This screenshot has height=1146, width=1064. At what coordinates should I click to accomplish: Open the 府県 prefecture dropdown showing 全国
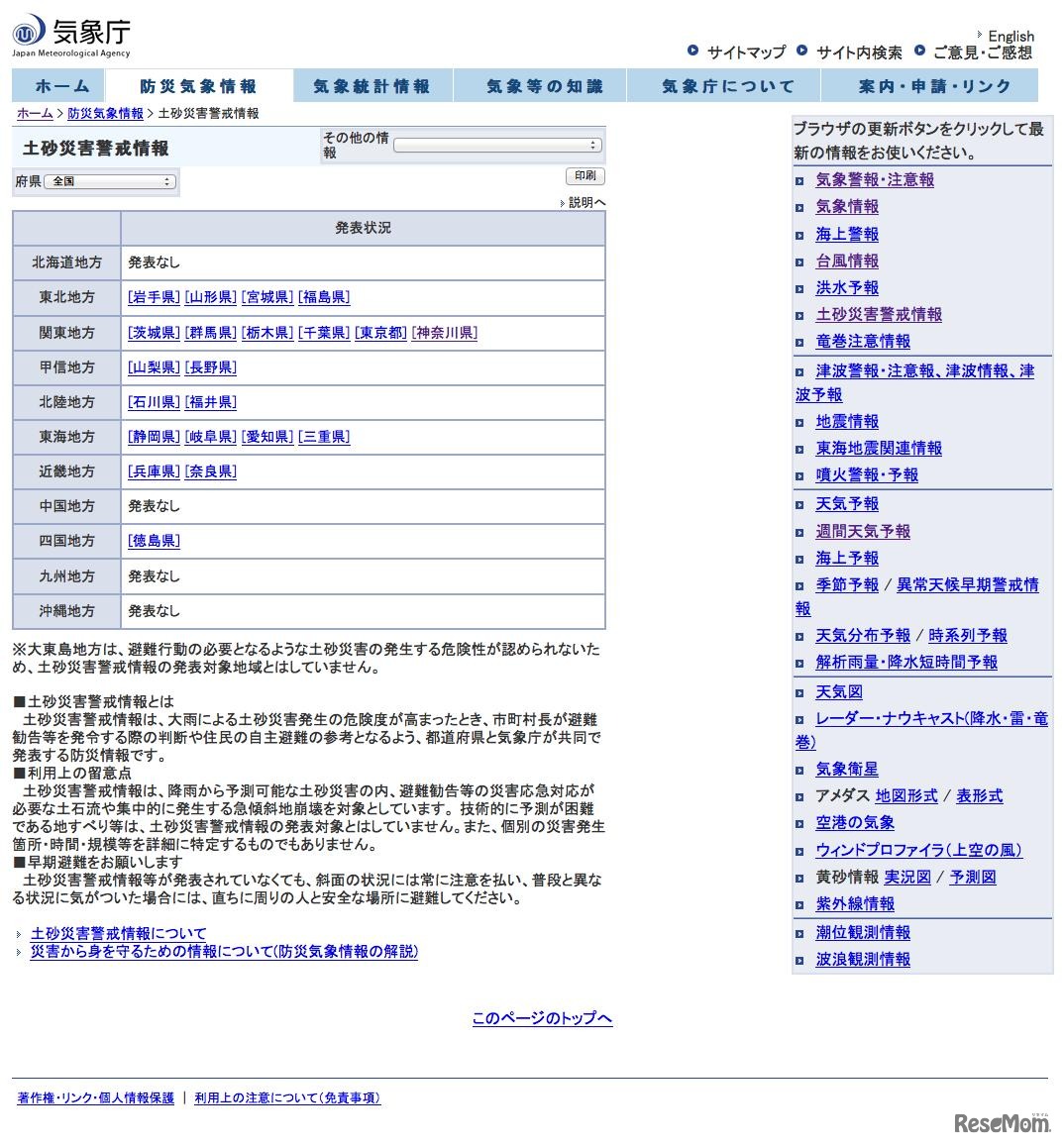coord(109,181)
